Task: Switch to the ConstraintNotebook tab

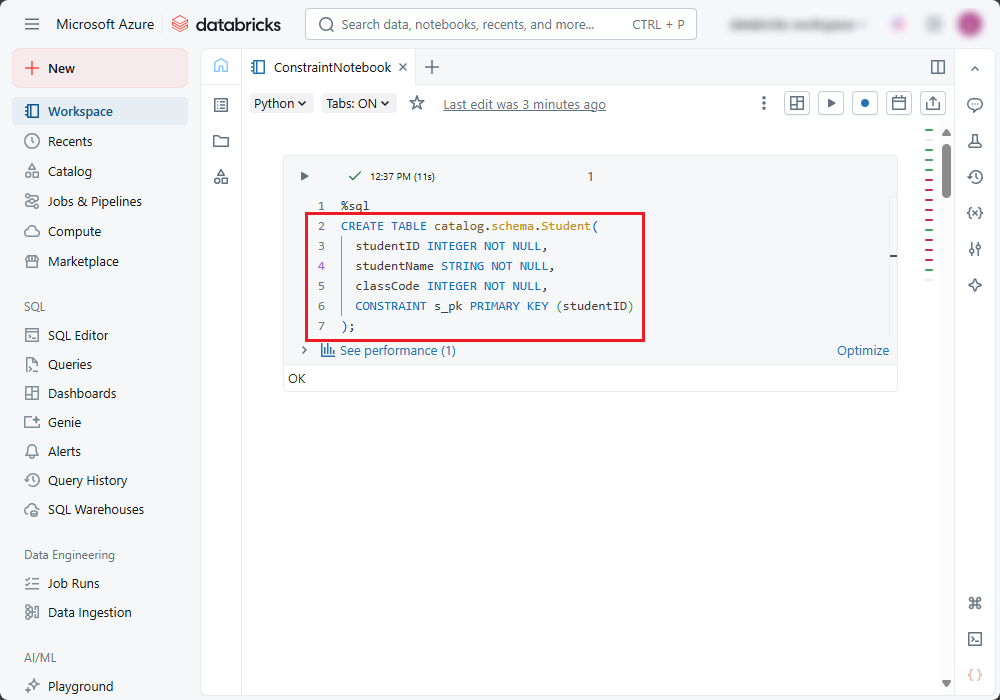Action: (x=332, y=67)
